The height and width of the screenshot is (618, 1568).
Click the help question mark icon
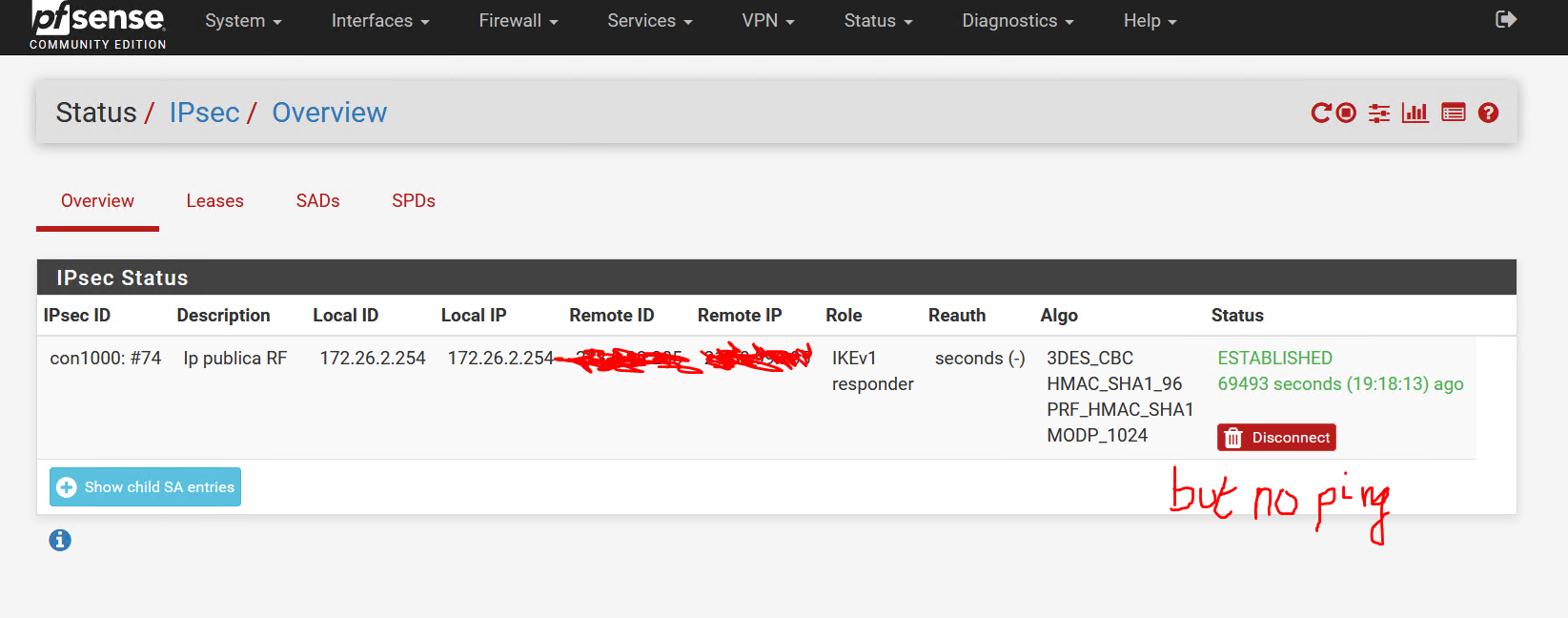point(1488,113)
